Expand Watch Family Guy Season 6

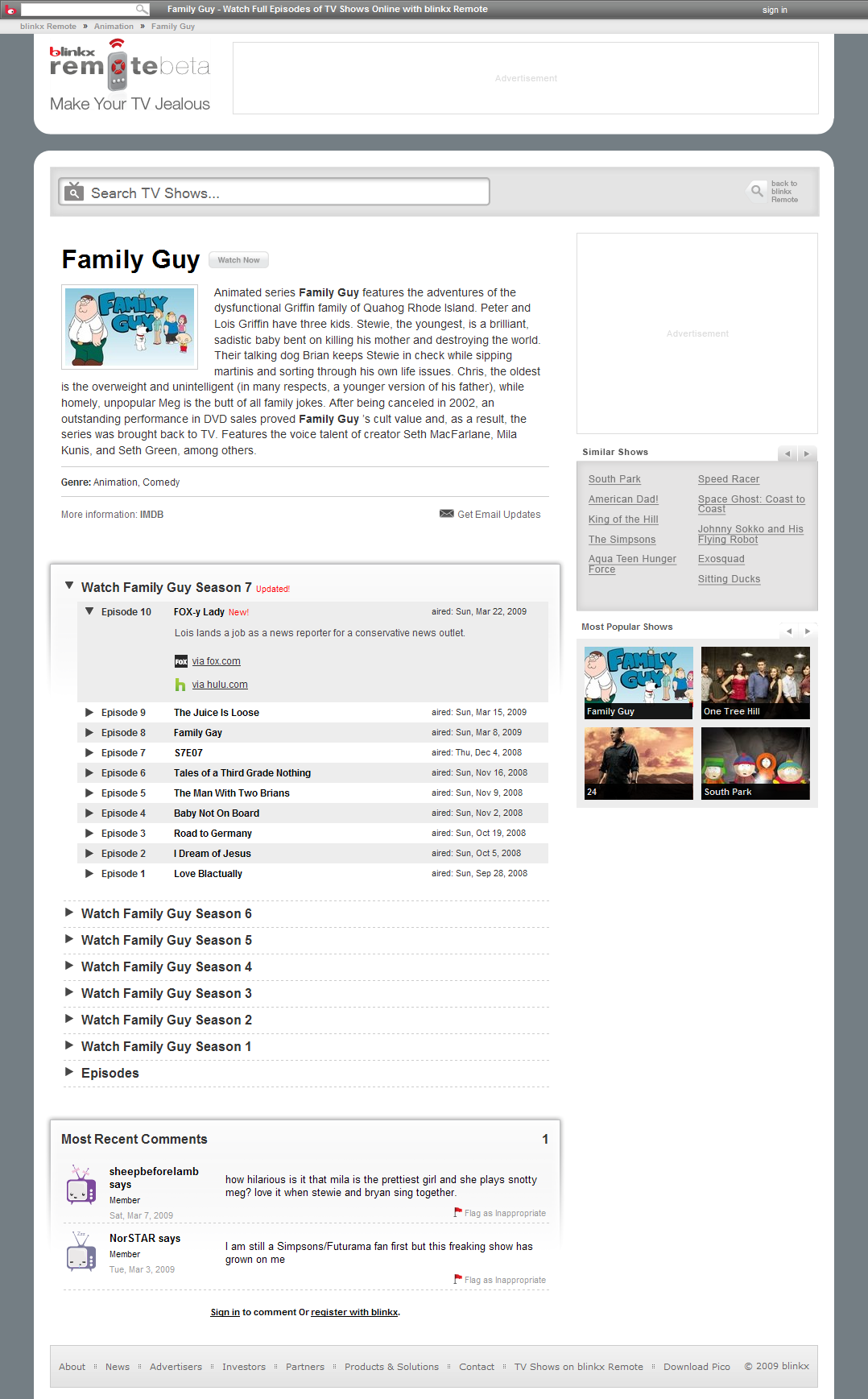coord(69,913)
